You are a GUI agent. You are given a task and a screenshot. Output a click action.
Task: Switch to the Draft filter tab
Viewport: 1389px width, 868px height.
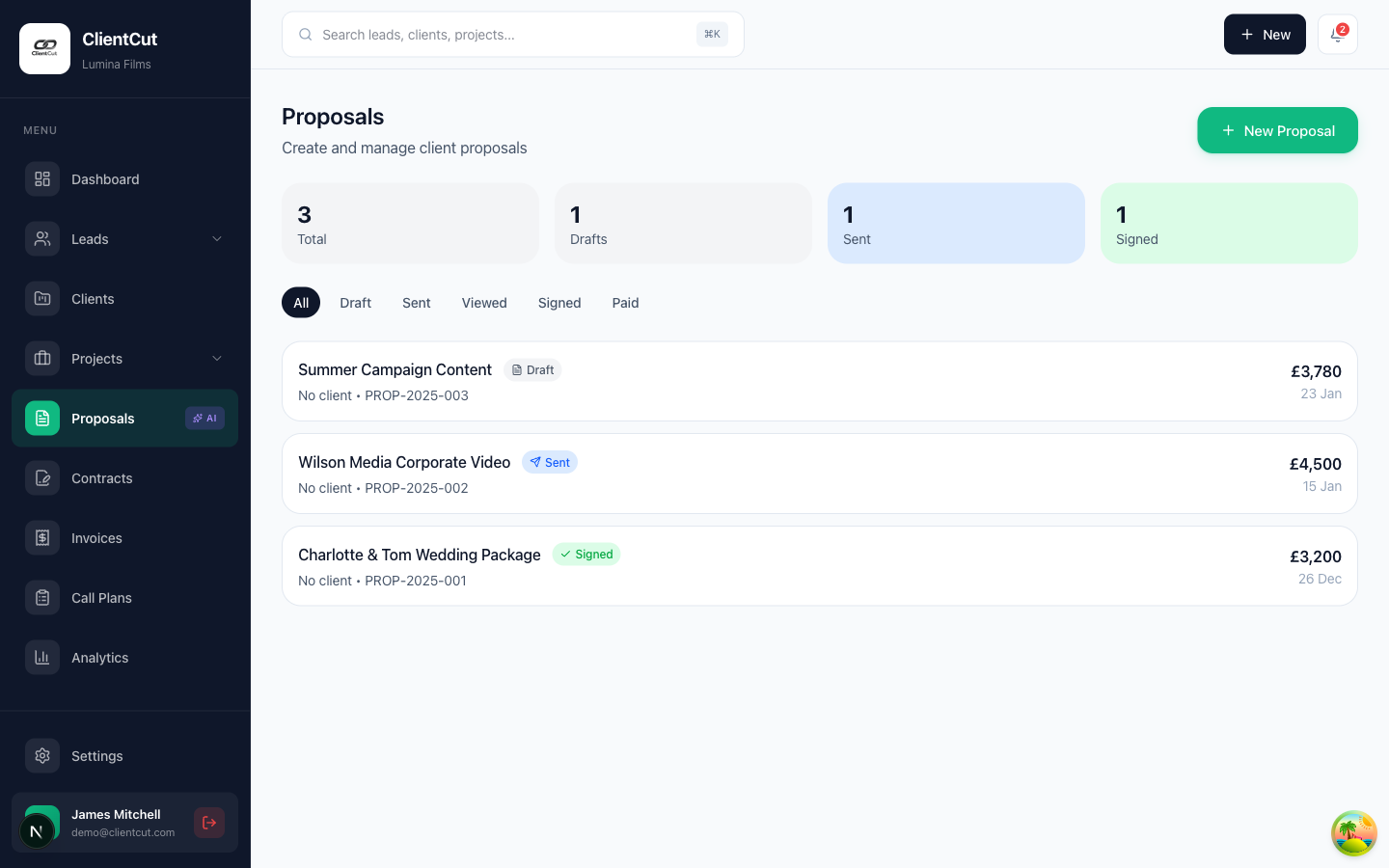coord(355,303)
